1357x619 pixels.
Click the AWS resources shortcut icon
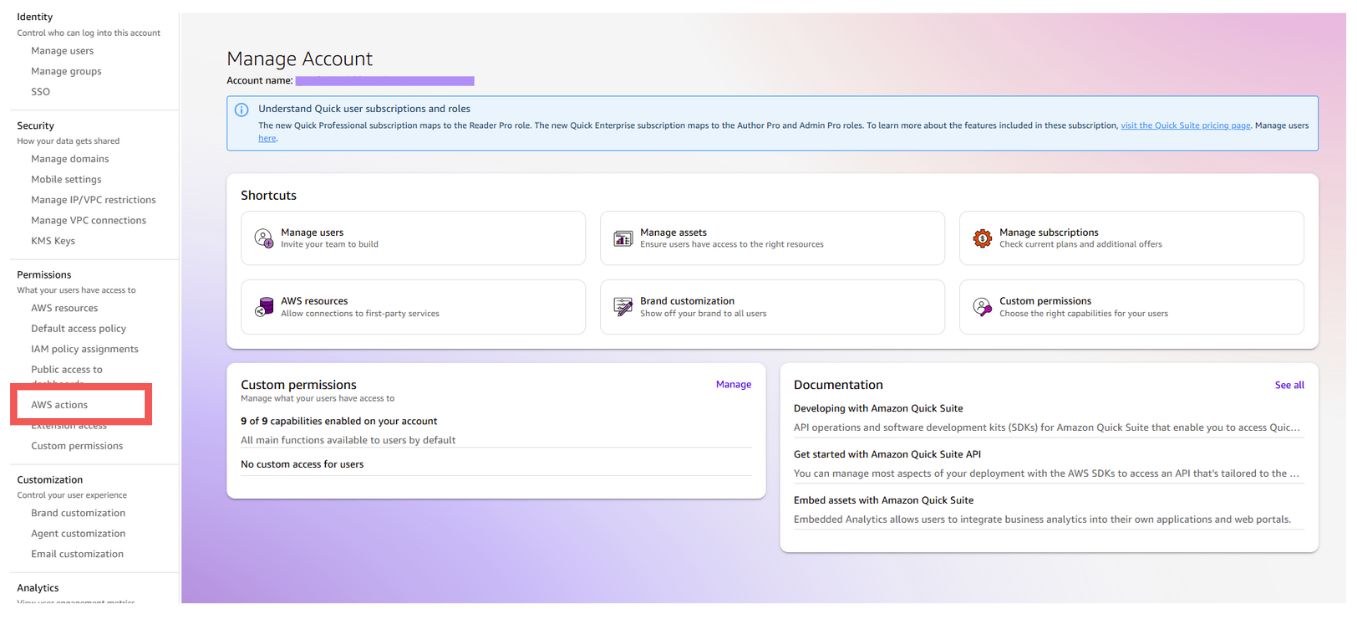point(263,307)
